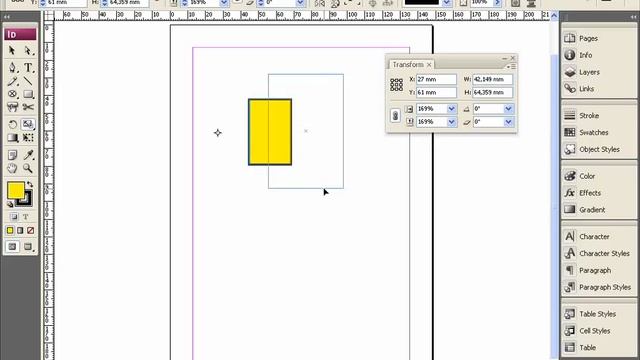Select the Rotate tool

coord(12,124)
